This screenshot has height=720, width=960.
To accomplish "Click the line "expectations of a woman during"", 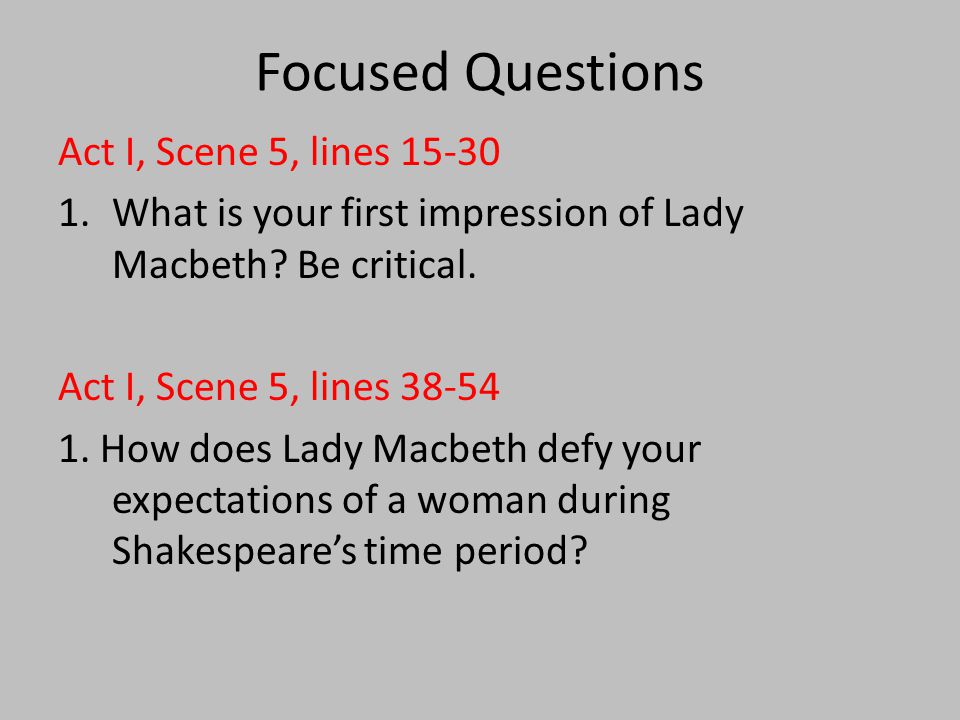I will click(391, 501).
